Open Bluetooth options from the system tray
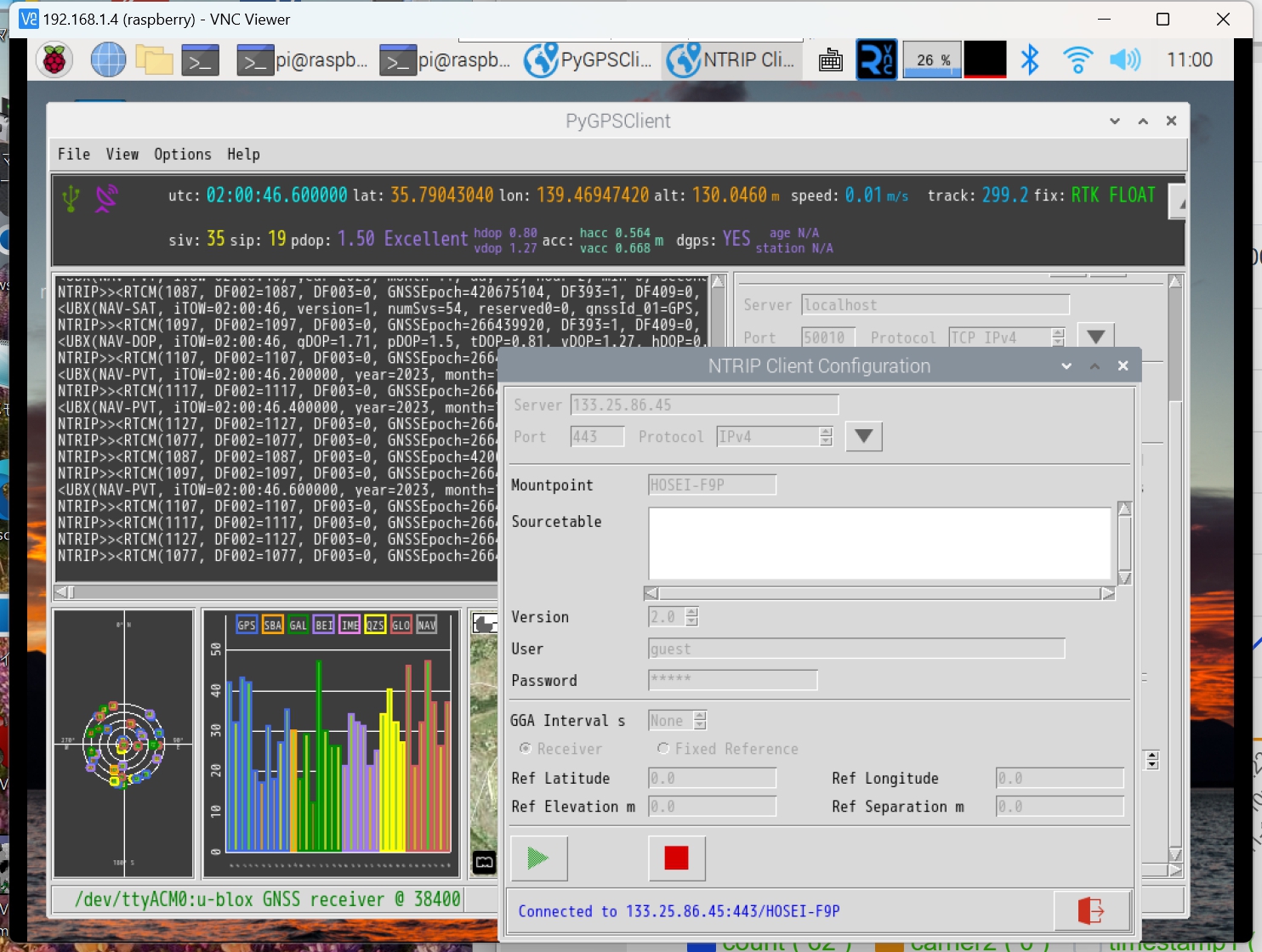1262x952 pixels. [1030, 59]
